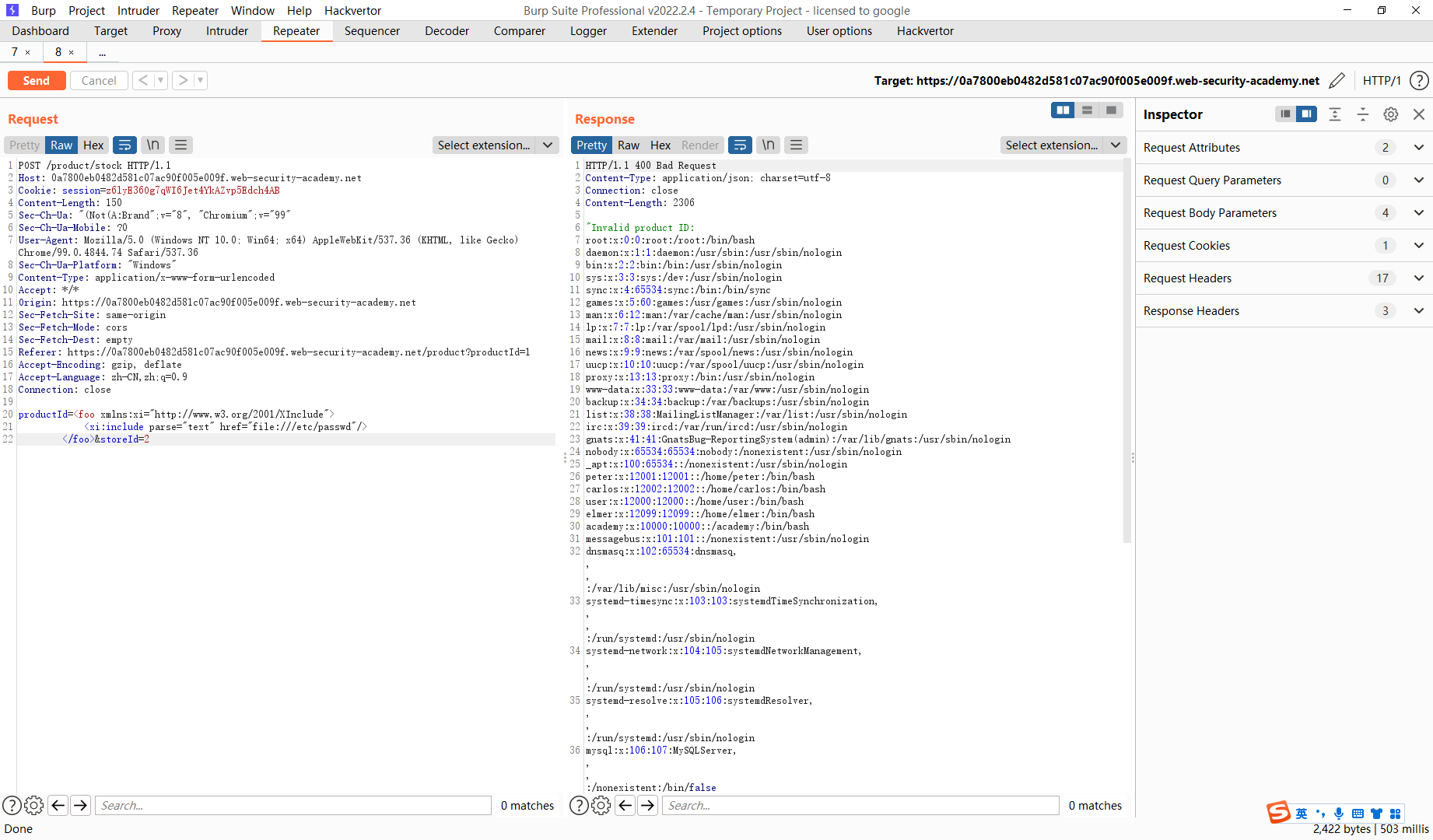Select the stacked view layout icon
Image resolution: width=1433 pixels, height=840 pixels.
[1086, 110]
